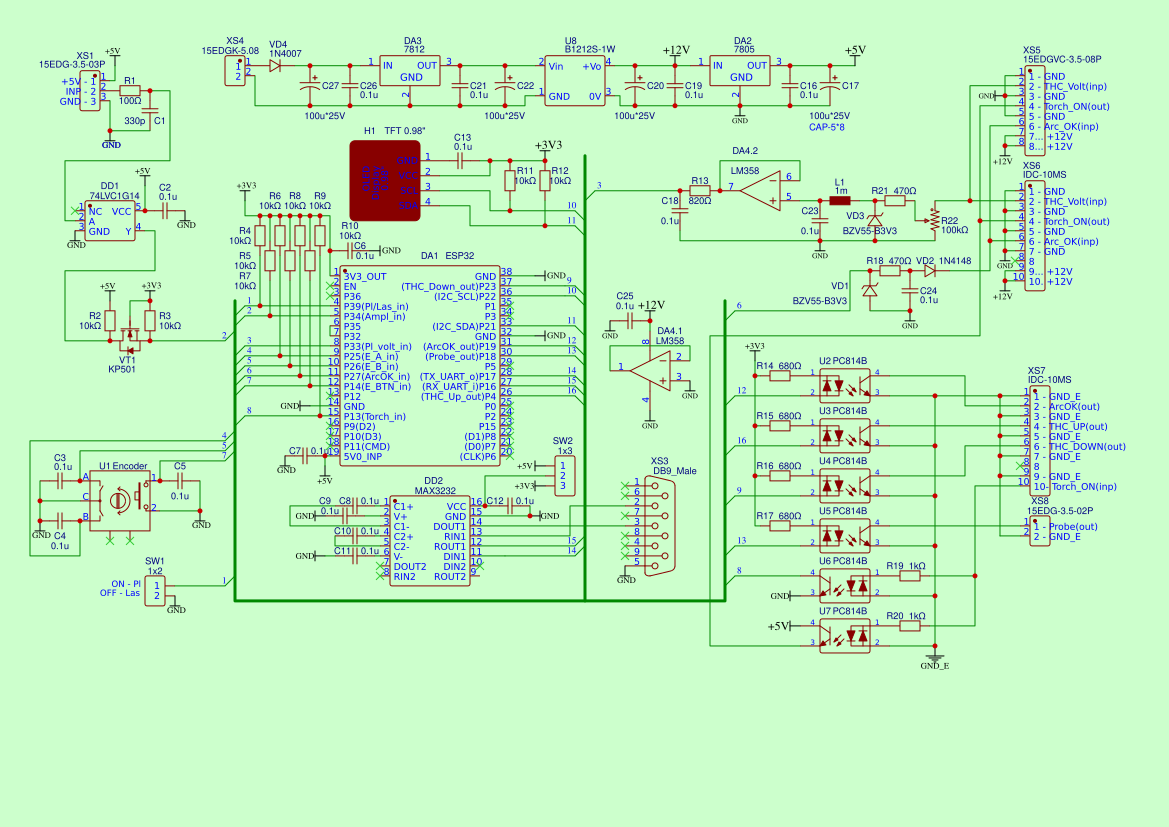Select the VD2 1N4148 diode symbol
This screenshot has height=827, width=1169.
coord(930,271)
